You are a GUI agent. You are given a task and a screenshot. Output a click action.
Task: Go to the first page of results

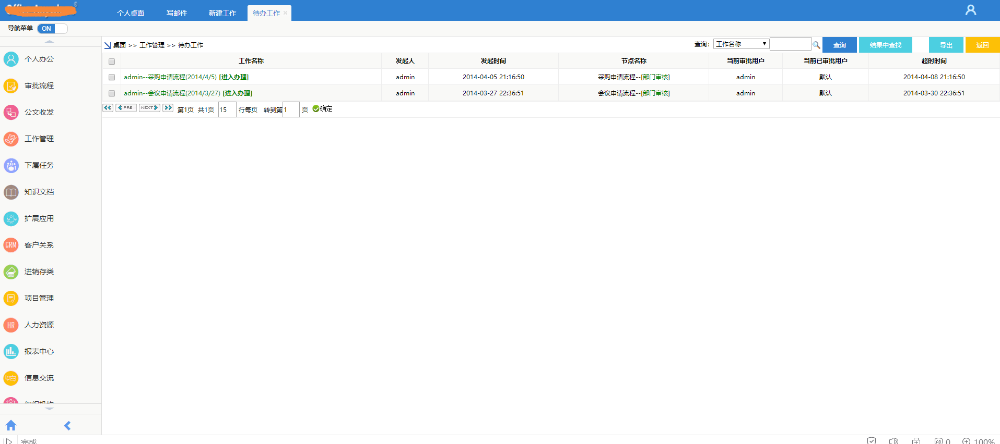(x=108, y=108)
